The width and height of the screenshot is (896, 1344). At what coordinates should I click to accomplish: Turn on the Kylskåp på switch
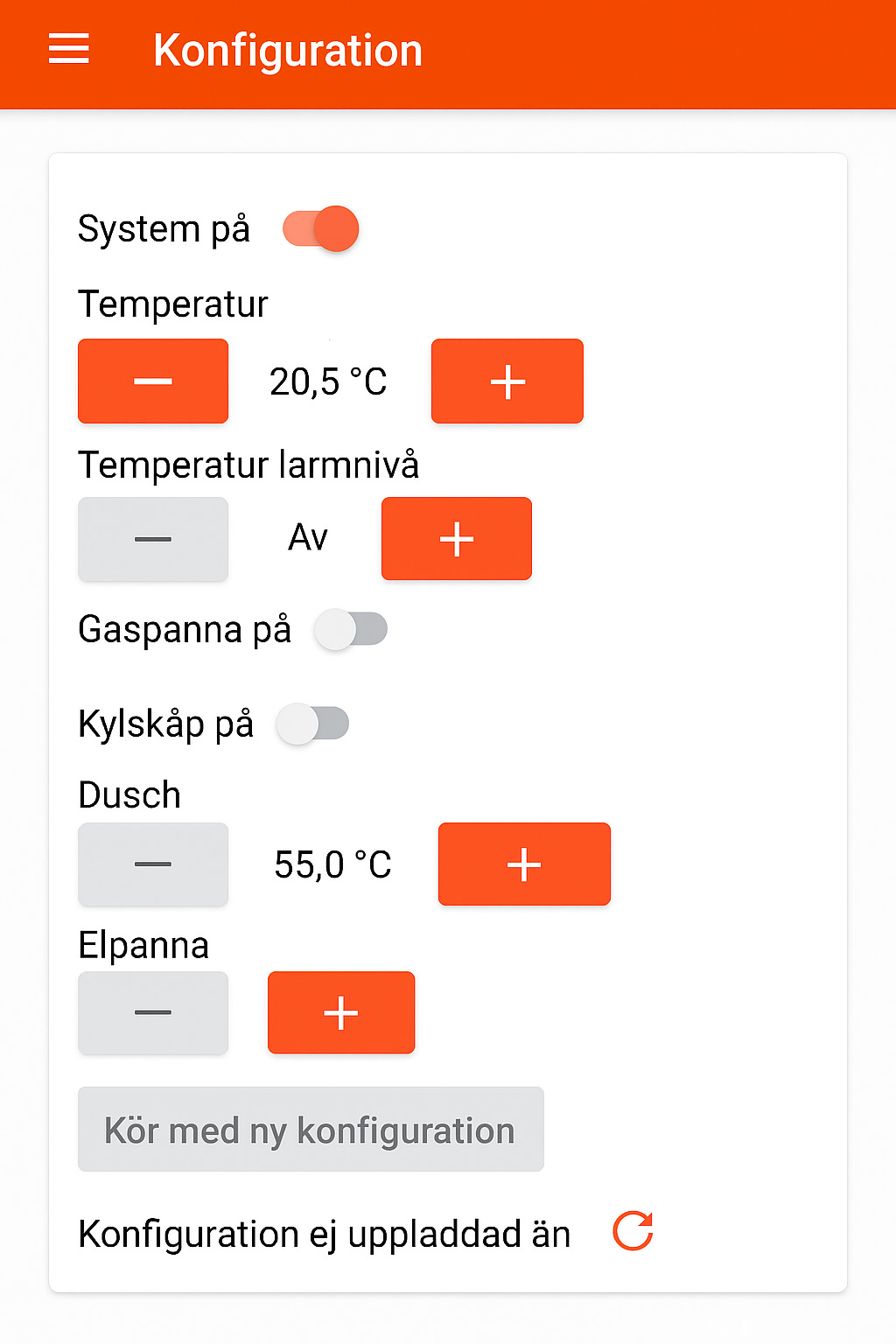[312, 724]
